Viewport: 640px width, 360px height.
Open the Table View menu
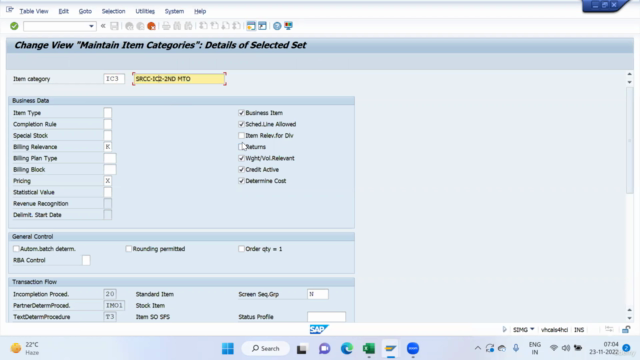tap(34, 11)
